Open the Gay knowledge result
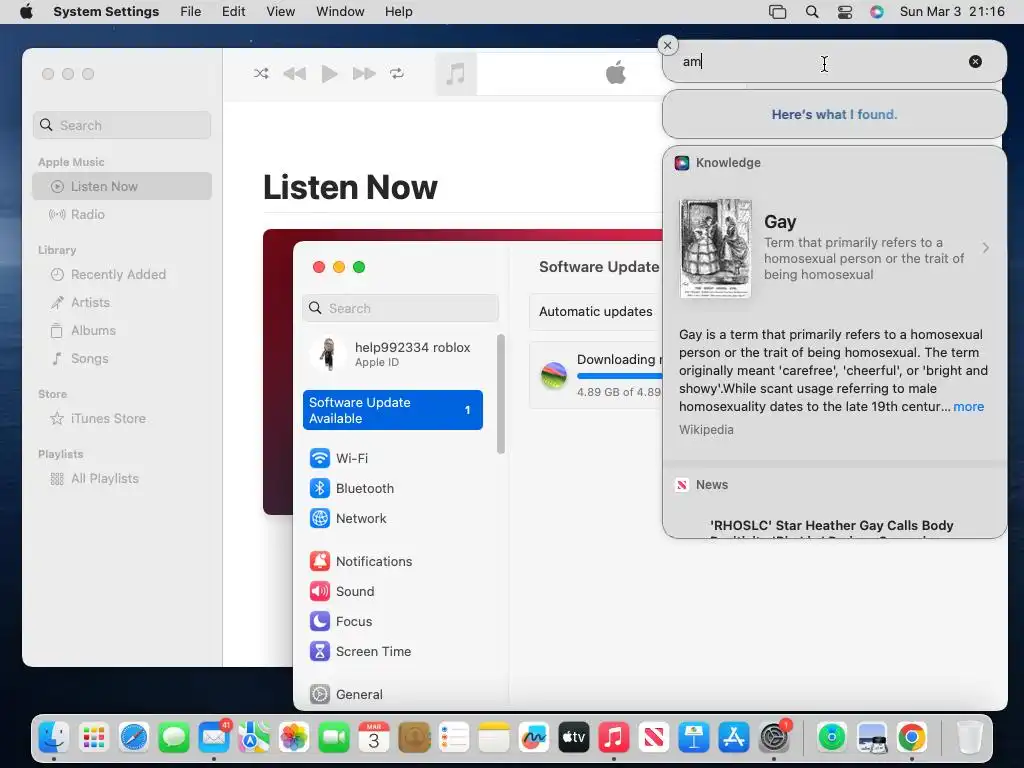 pyautogui.click(x=835, y=248)
